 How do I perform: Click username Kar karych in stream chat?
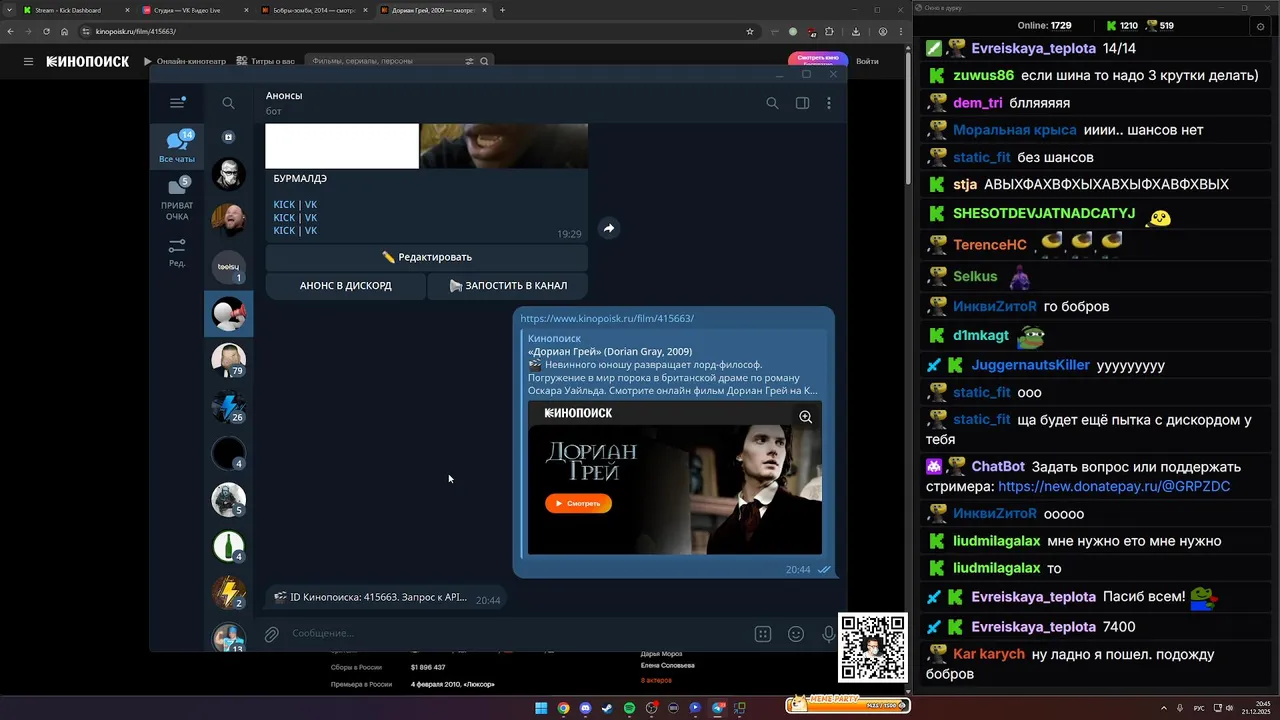988,654
